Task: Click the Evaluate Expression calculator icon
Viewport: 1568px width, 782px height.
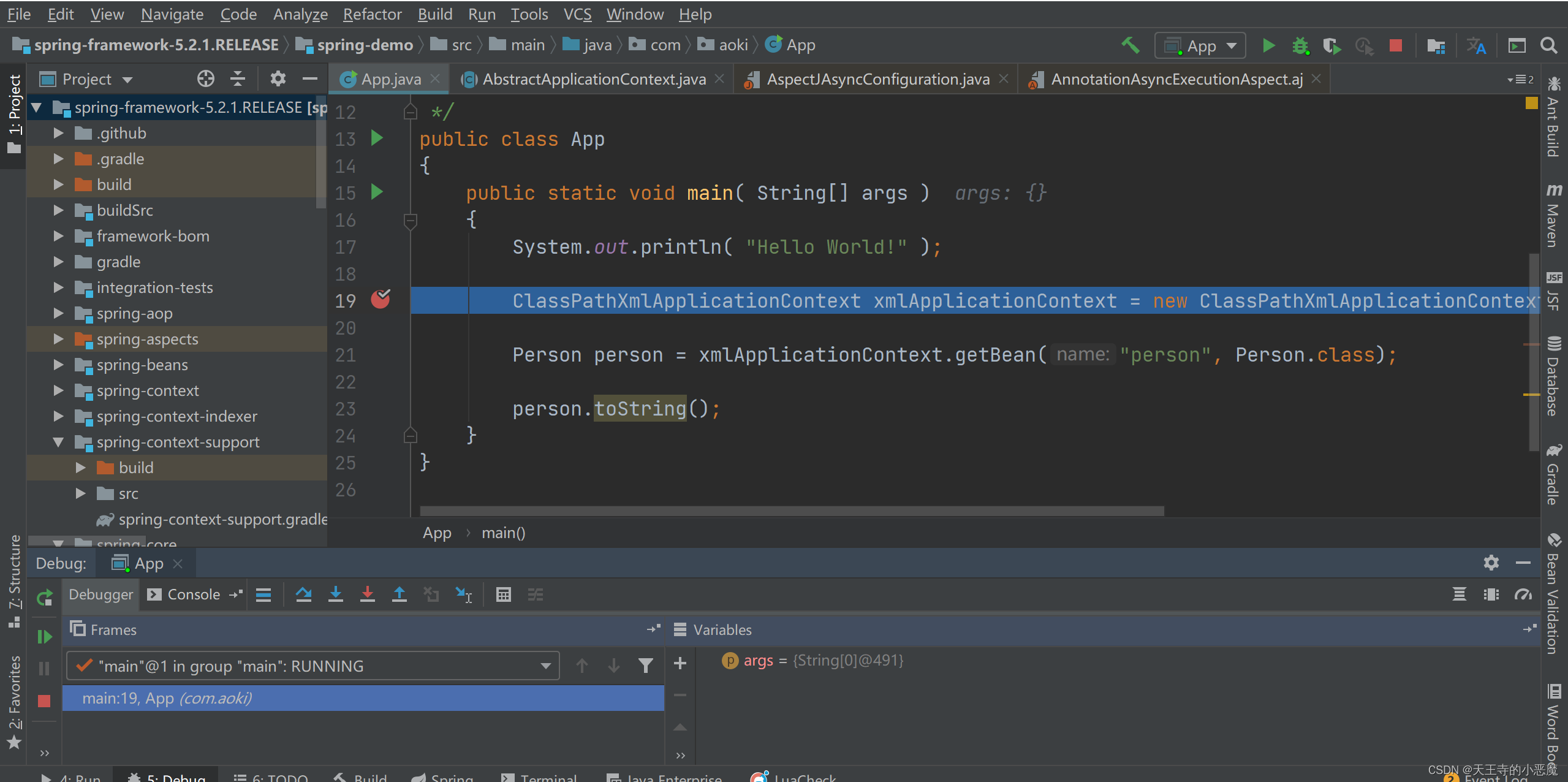Action: pyautogui.click(x=503, y=594)
